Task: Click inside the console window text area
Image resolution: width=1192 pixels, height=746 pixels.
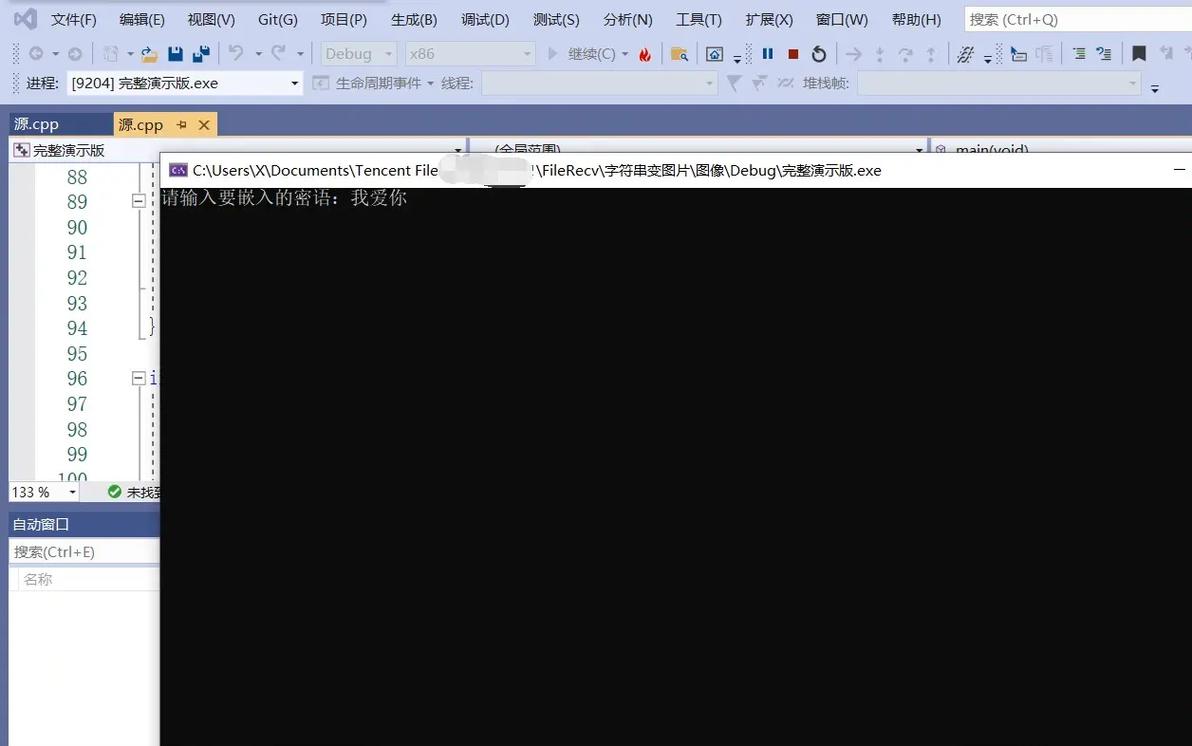Action: click(676, 465)
